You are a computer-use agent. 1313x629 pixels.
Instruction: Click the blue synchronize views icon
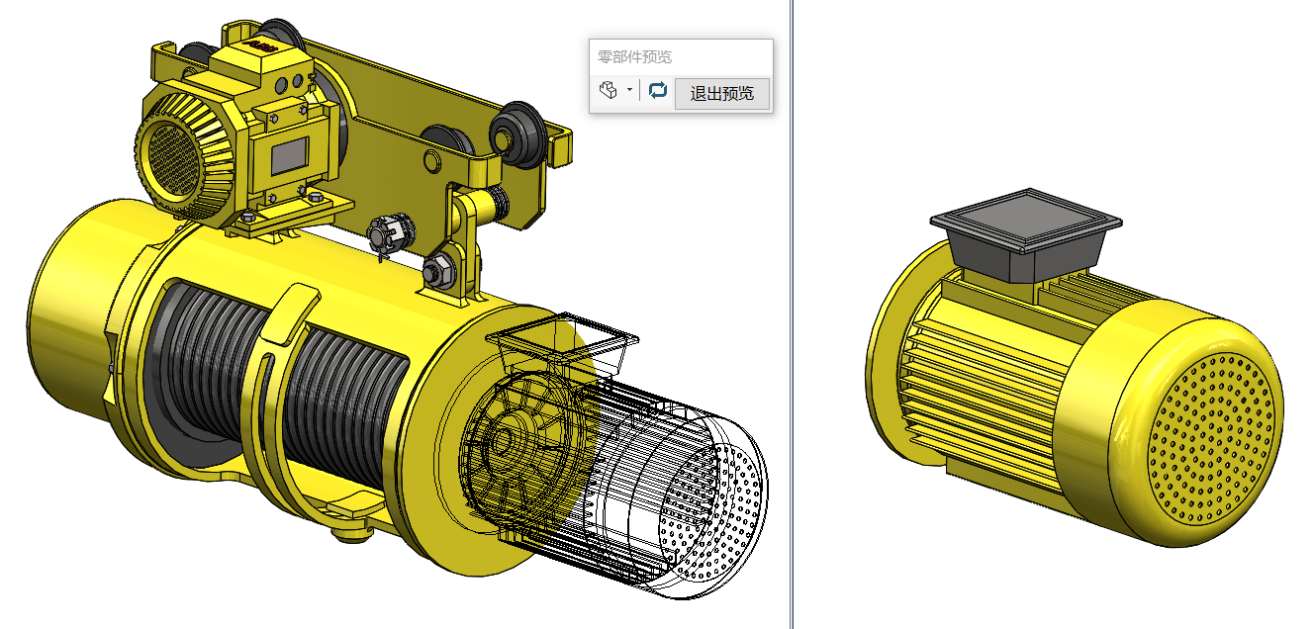tap(657, 91)
